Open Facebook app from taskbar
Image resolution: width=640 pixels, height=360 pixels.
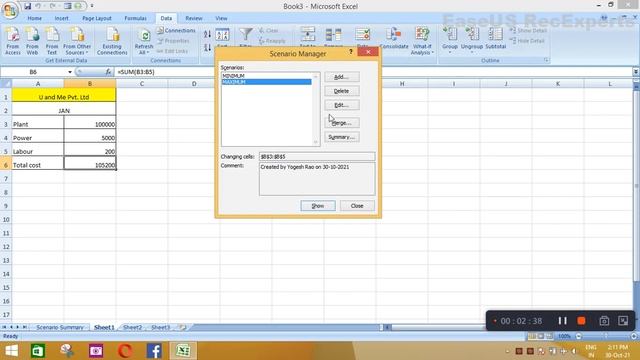pyautogui.click(x=154, y=351)
